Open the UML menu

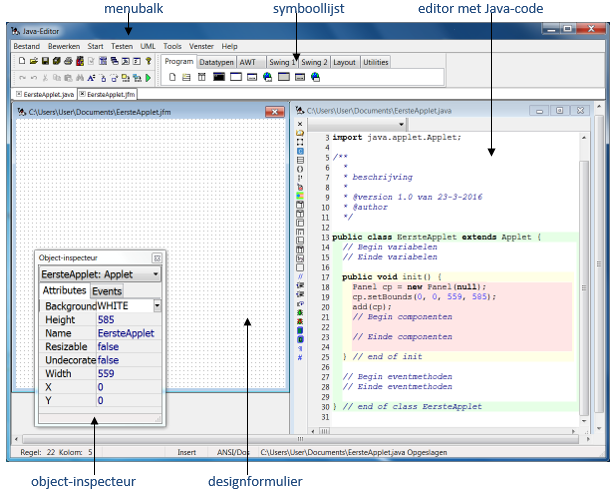click(x=148, y=46)
